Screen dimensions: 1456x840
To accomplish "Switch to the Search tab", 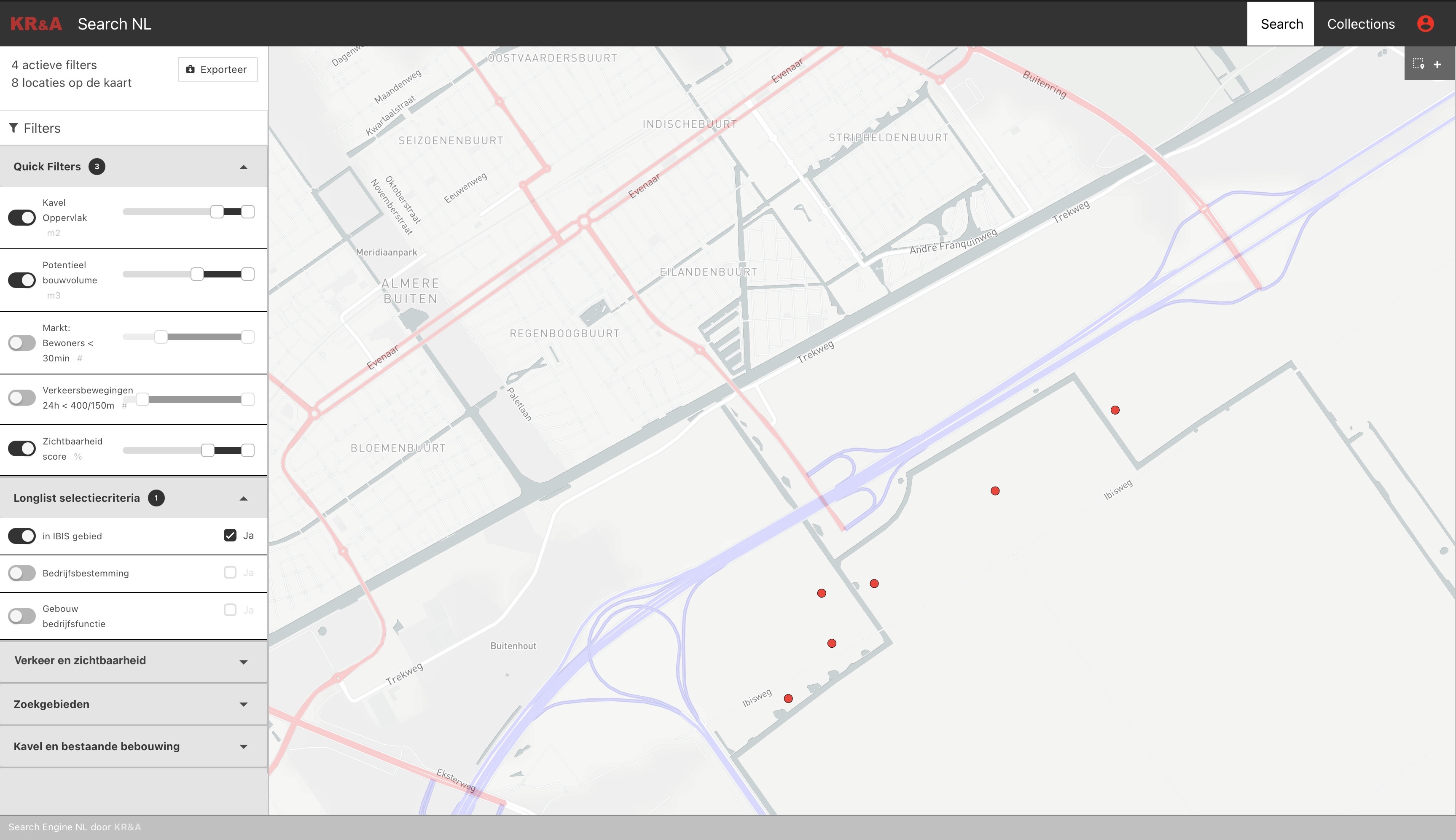I will [1281, 24].
